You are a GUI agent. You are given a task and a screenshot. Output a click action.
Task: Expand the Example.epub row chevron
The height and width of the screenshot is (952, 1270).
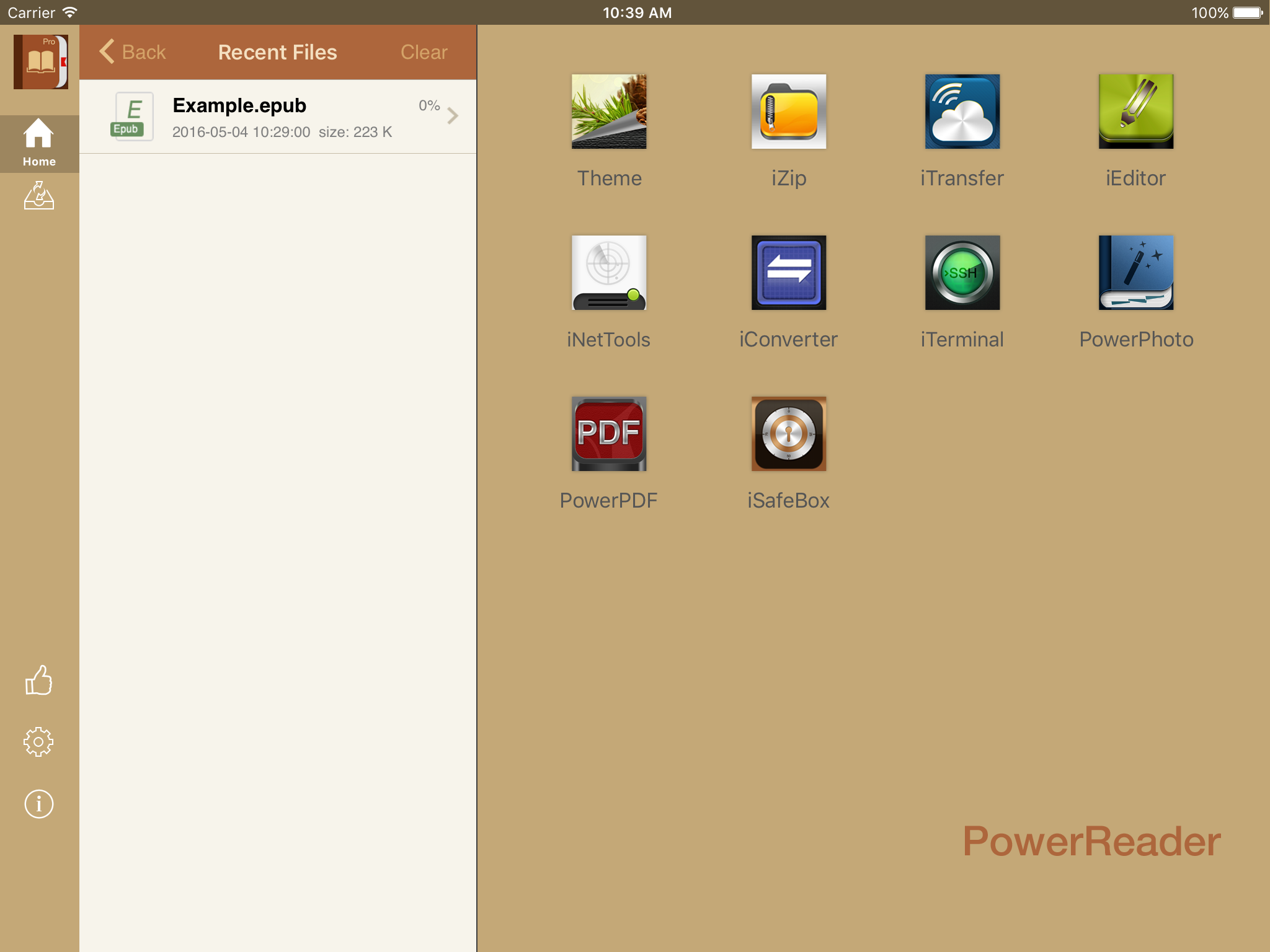pos(453,116)
